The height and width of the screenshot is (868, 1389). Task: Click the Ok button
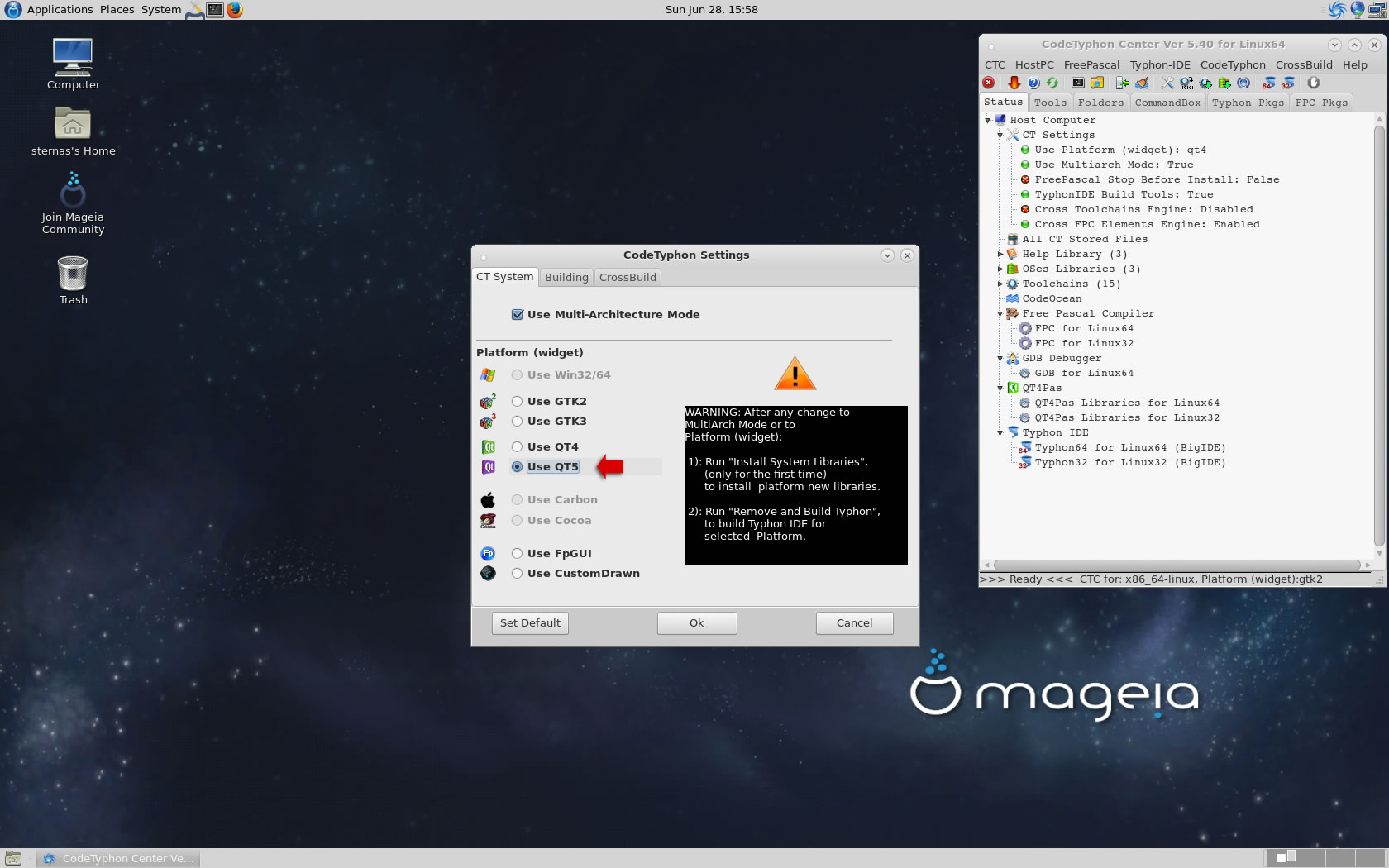[x=697, y=622]
